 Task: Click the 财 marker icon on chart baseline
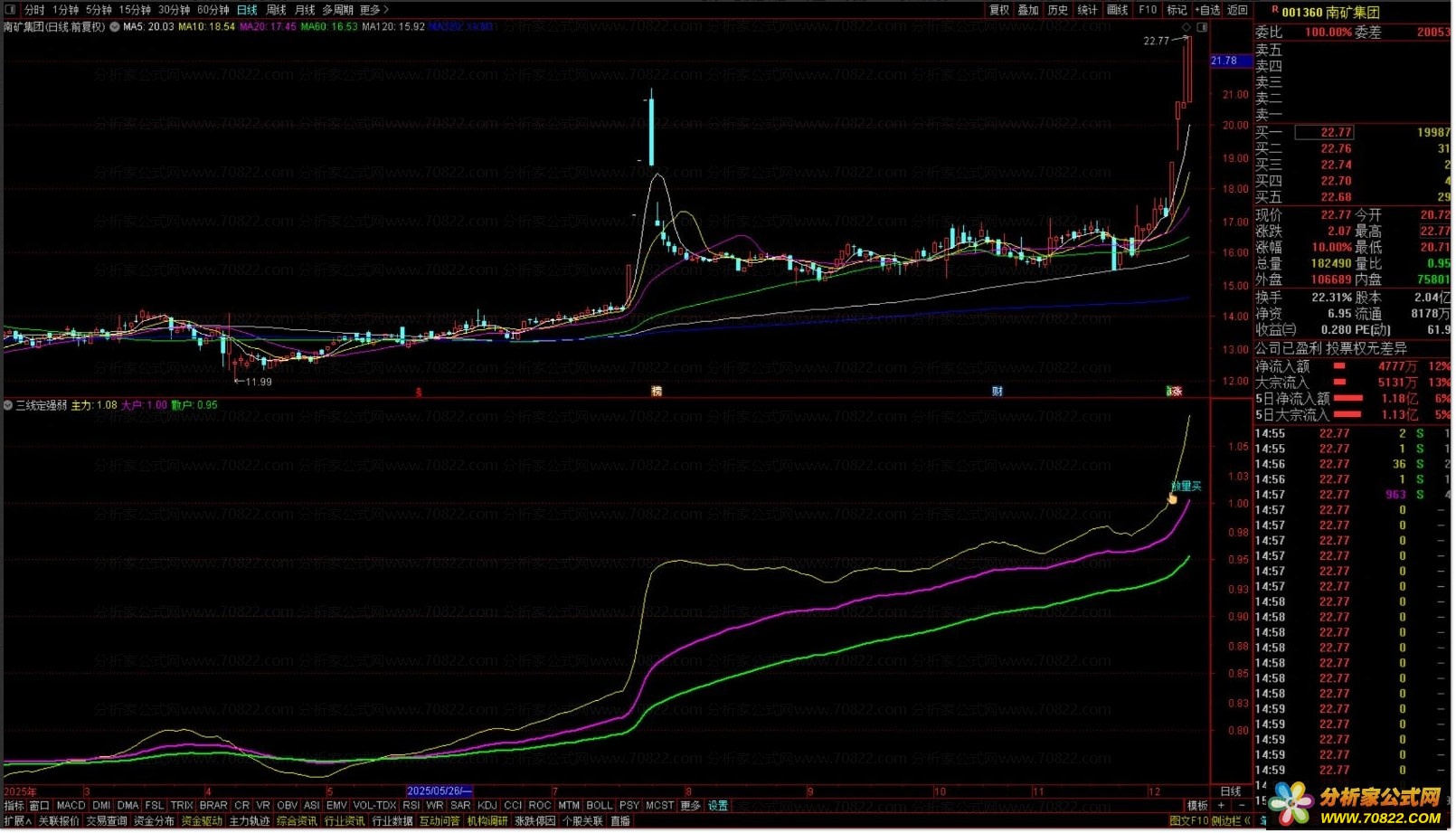pos(998,393)
